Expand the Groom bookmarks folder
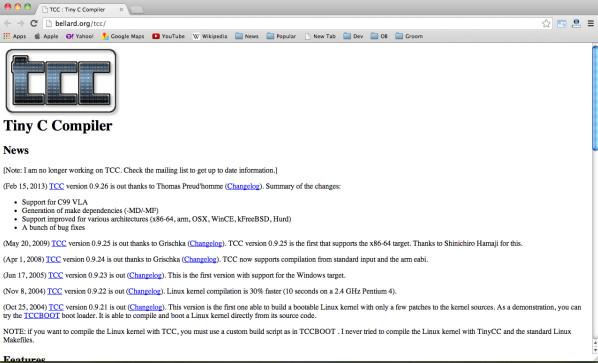The height and width of the screenshot is (363, 598). point(409,36)
